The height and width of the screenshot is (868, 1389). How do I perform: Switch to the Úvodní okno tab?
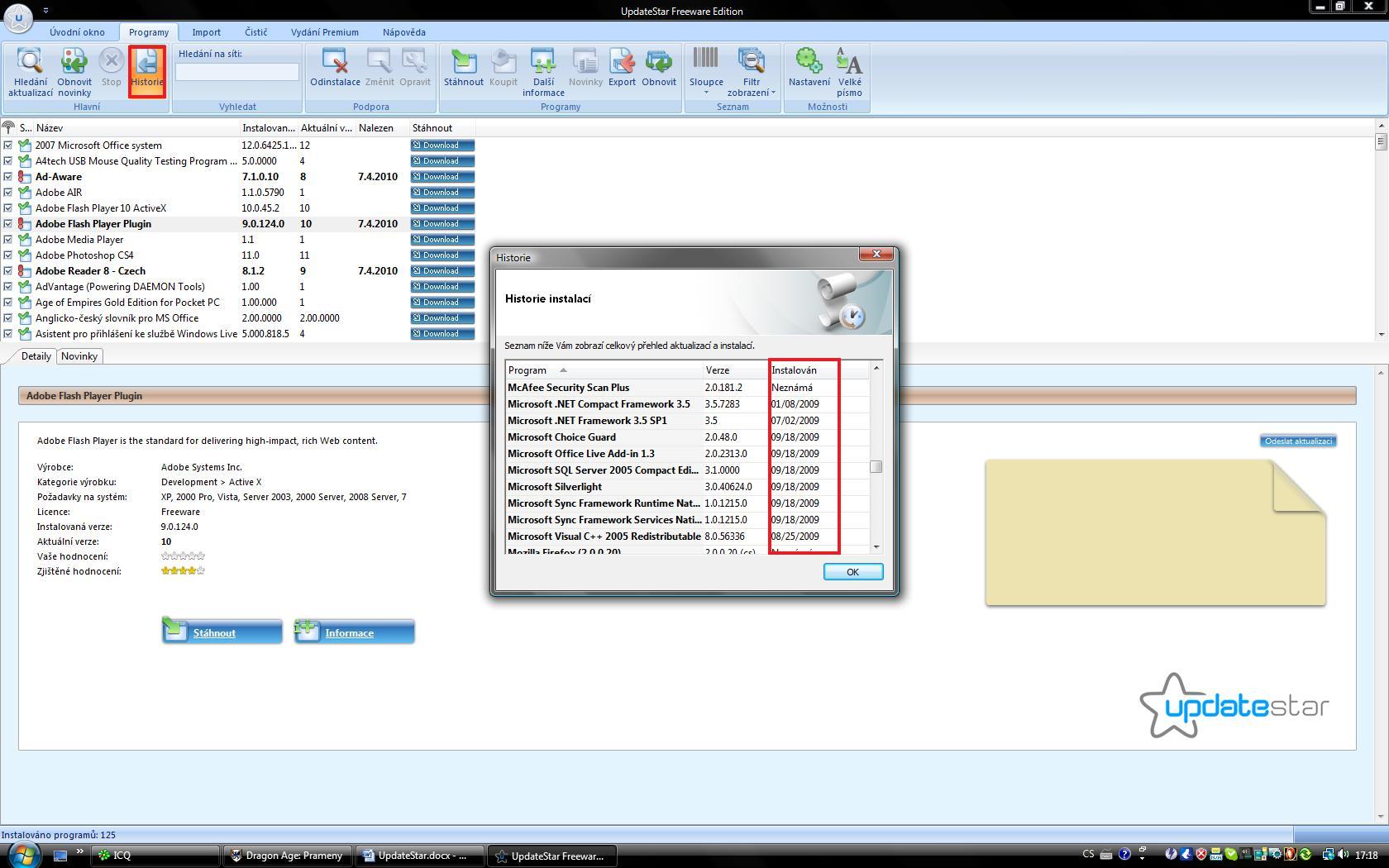point(77,32)
